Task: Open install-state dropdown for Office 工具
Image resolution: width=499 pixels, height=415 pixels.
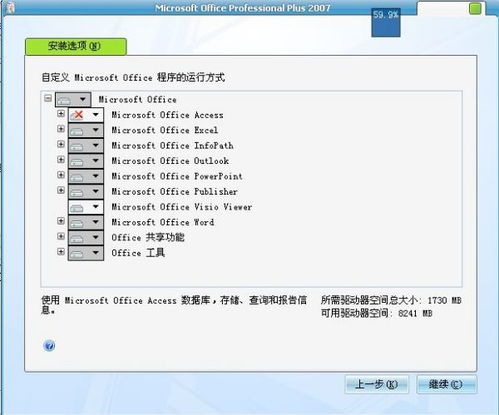Action: coord(86,253)
